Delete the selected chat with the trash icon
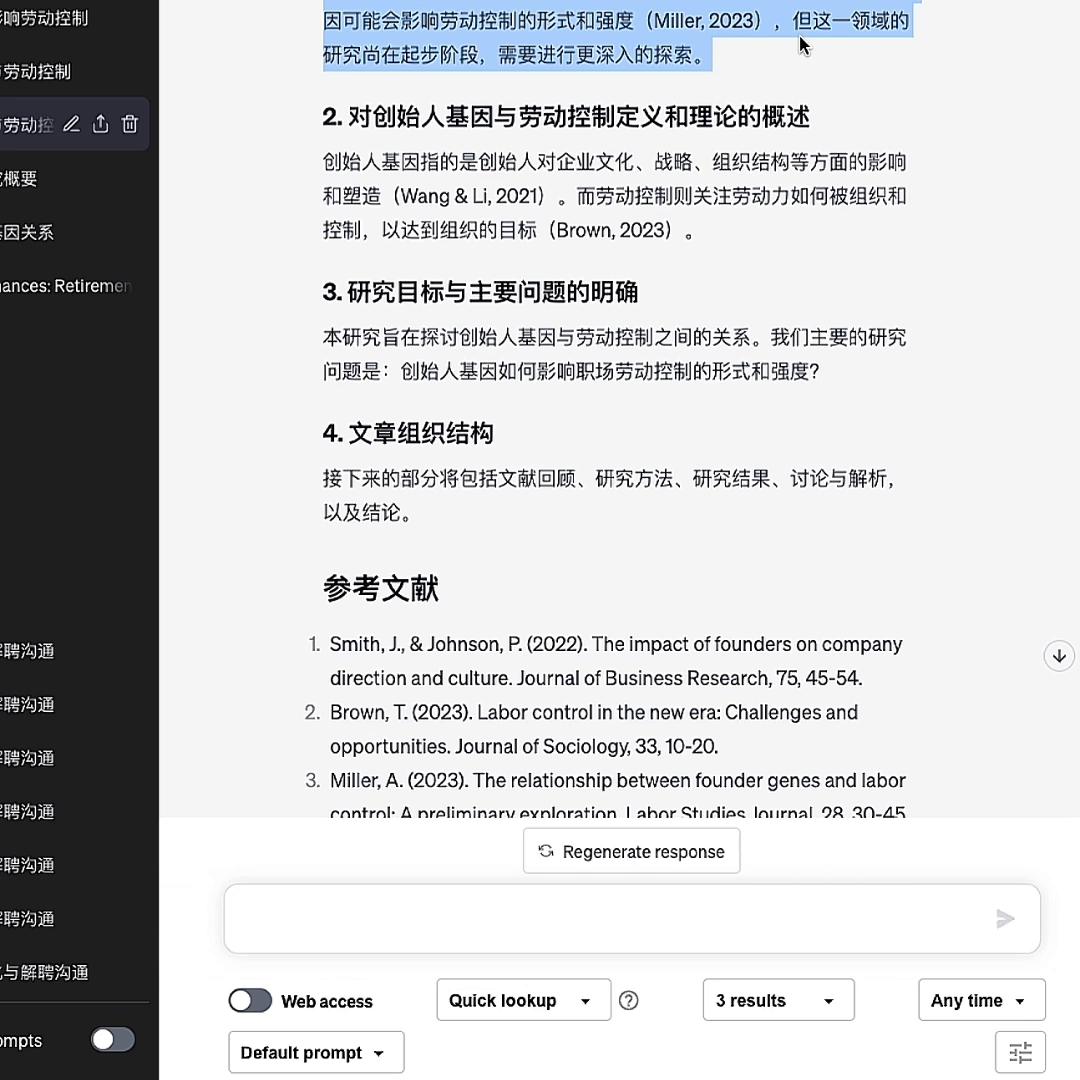The width and height of the screenshot is (1080, 1080). coord(129,124)
